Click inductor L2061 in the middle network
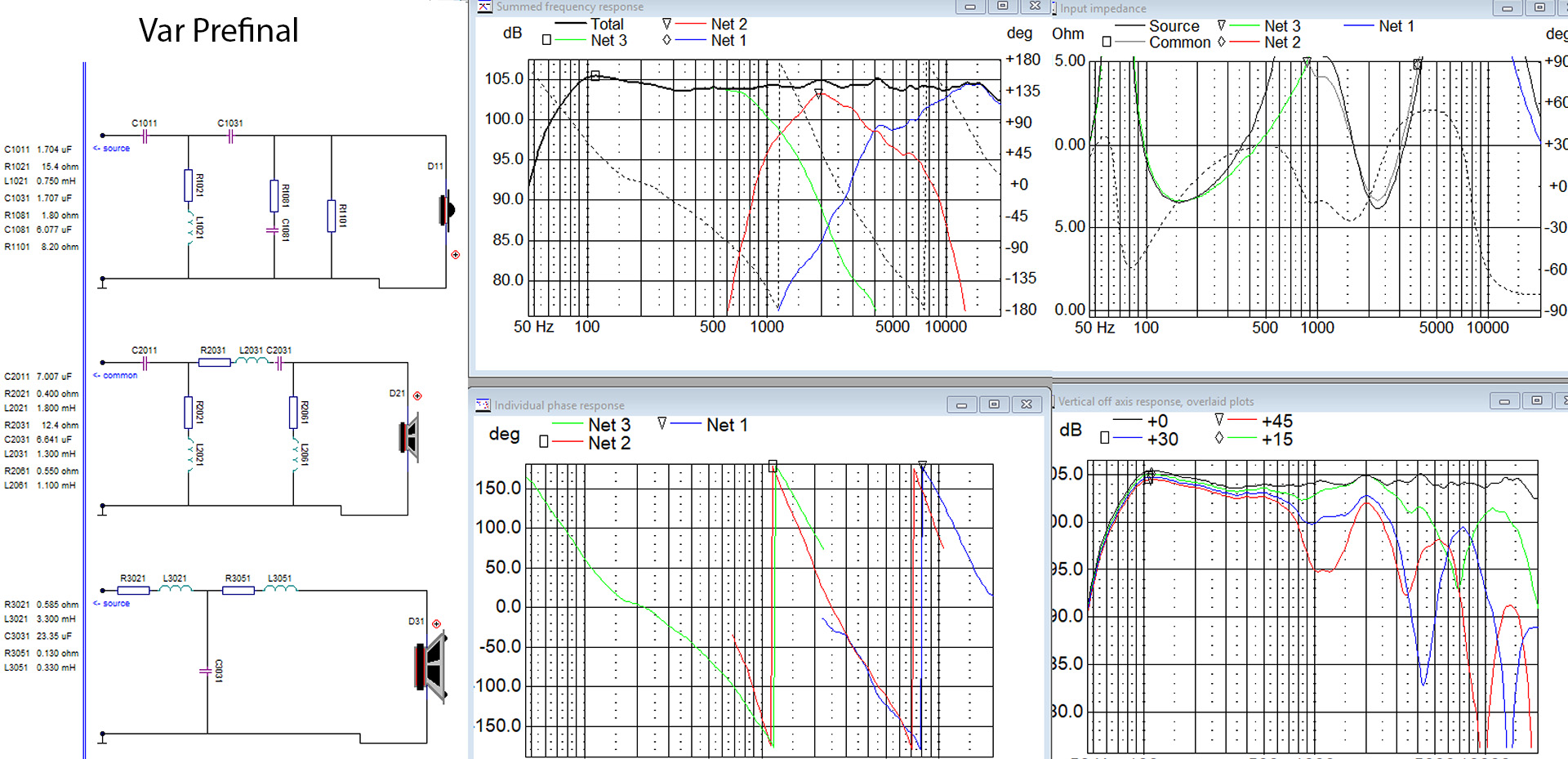Image resolution: width=1568 pixels, height=759 pixels. pos(294,454)
